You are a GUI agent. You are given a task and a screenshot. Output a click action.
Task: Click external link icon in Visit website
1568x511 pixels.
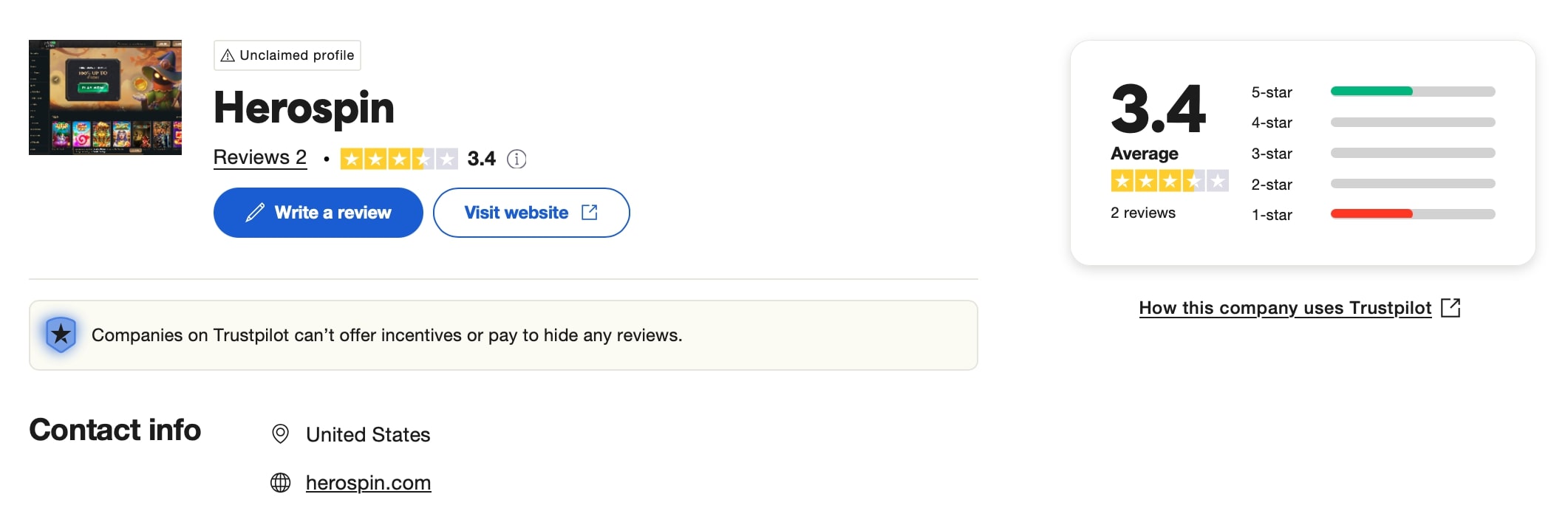pos(589,212)
